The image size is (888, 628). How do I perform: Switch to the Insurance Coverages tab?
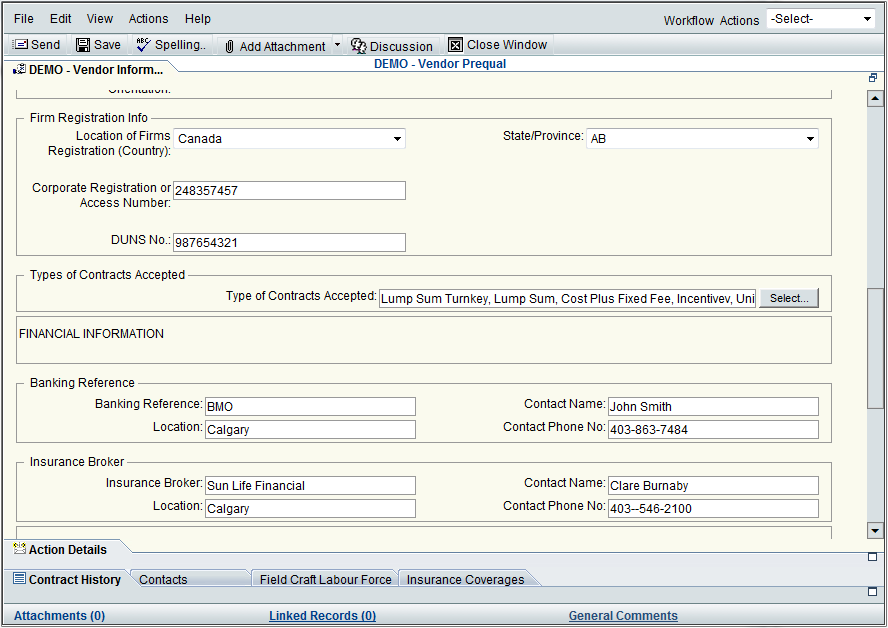pos(465,580)
